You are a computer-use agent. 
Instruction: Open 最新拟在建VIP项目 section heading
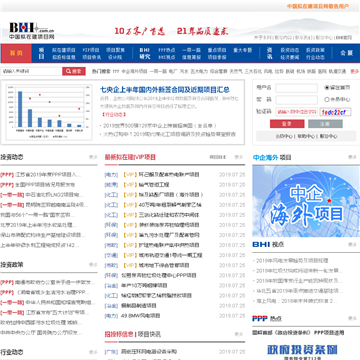pyautogui.click(x=130, y=157)
